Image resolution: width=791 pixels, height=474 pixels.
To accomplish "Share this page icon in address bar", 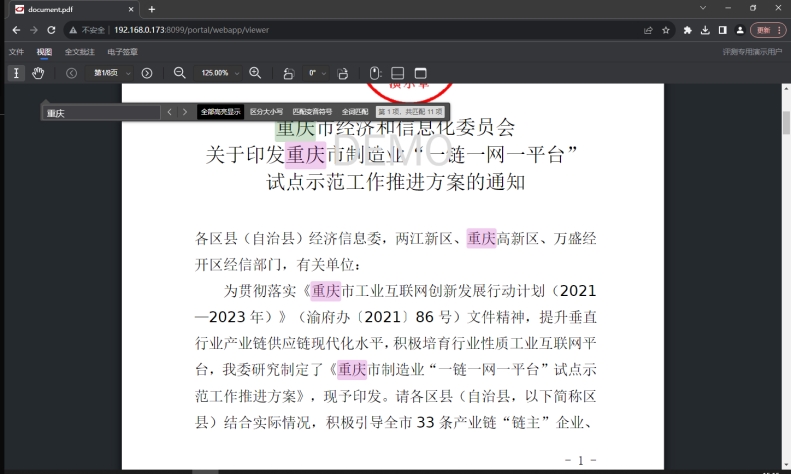I will pyautogui.click(x=648, y=30).
